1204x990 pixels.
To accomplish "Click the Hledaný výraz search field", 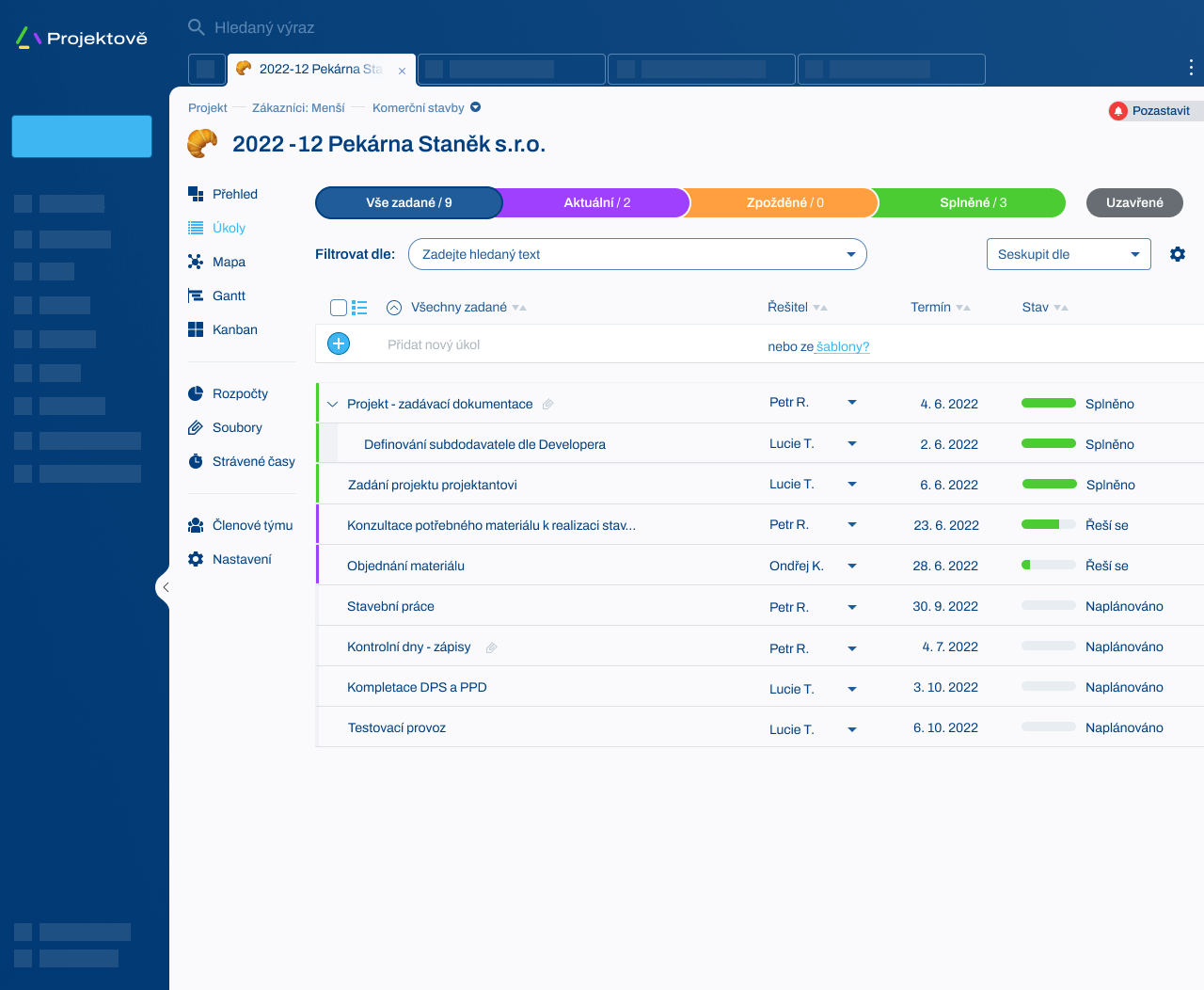I will pos(264,27).
